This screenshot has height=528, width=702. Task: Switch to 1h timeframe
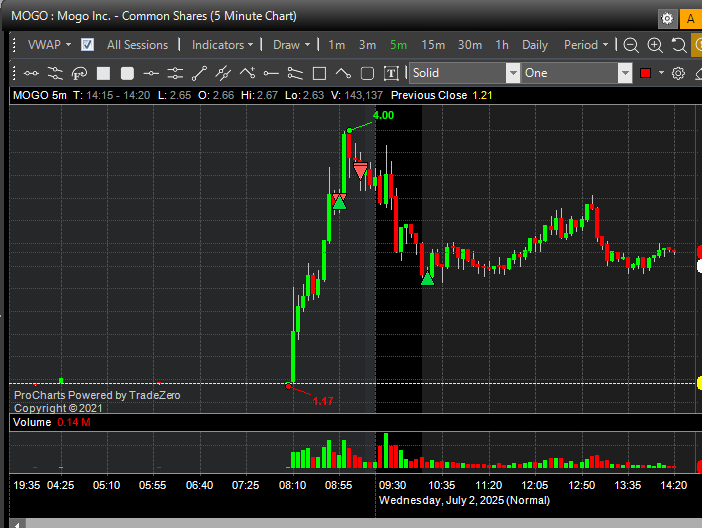coord(502,45)
